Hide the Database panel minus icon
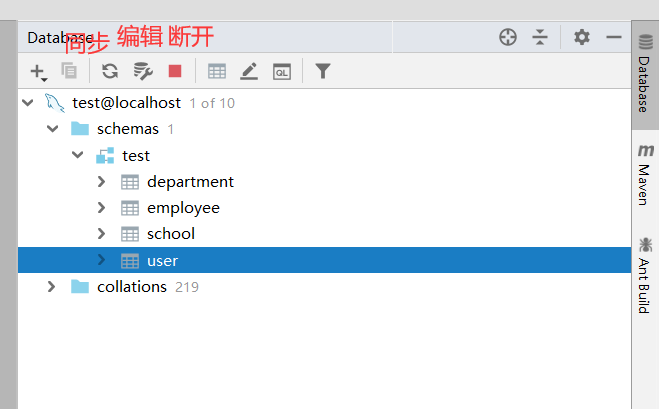659x409 pixels. tap(614, 37)
